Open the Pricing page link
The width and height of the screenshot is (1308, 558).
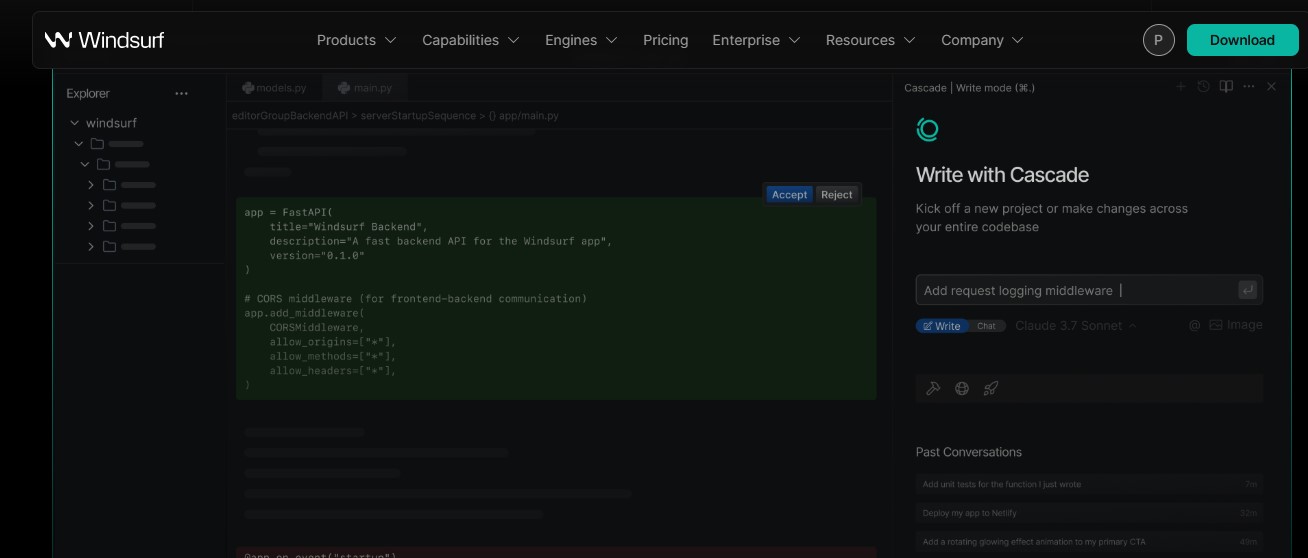(x=666, y=40)
